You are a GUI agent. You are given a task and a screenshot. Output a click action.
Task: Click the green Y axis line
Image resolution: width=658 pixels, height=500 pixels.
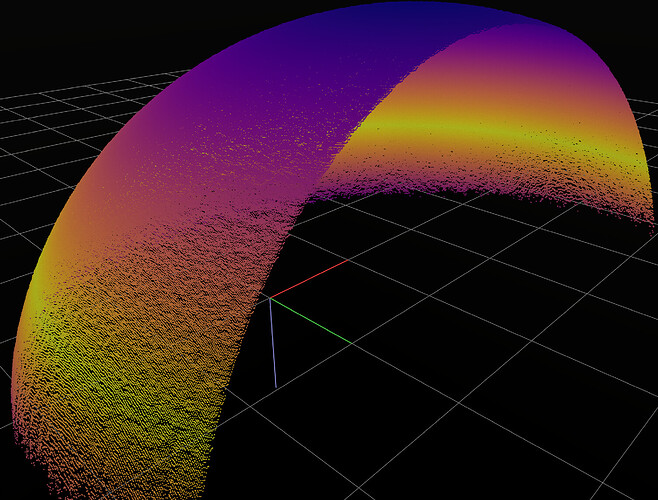[x=312, y=321]
